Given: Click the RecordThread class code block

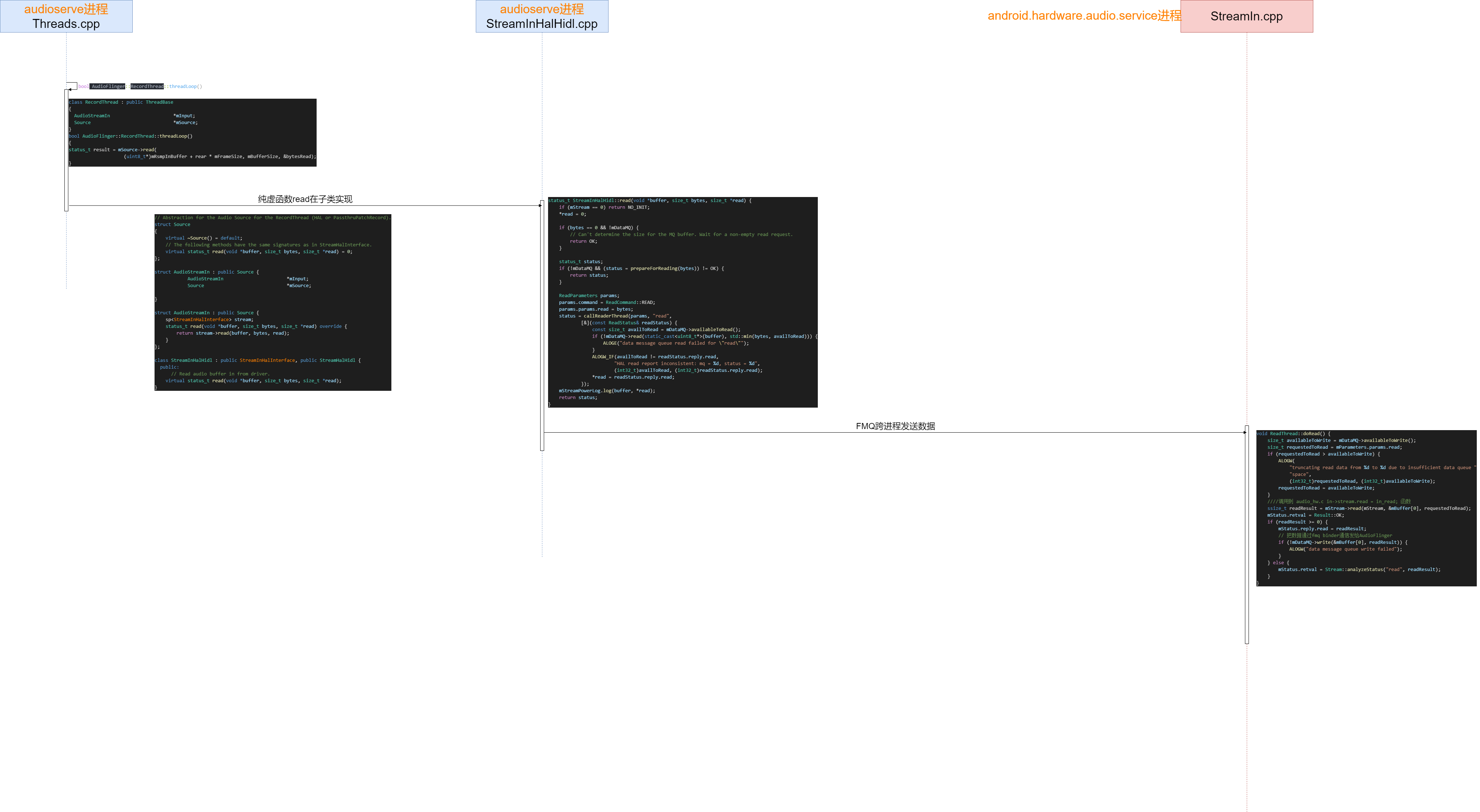Looking at the screenshot, I should coord(192,133).
